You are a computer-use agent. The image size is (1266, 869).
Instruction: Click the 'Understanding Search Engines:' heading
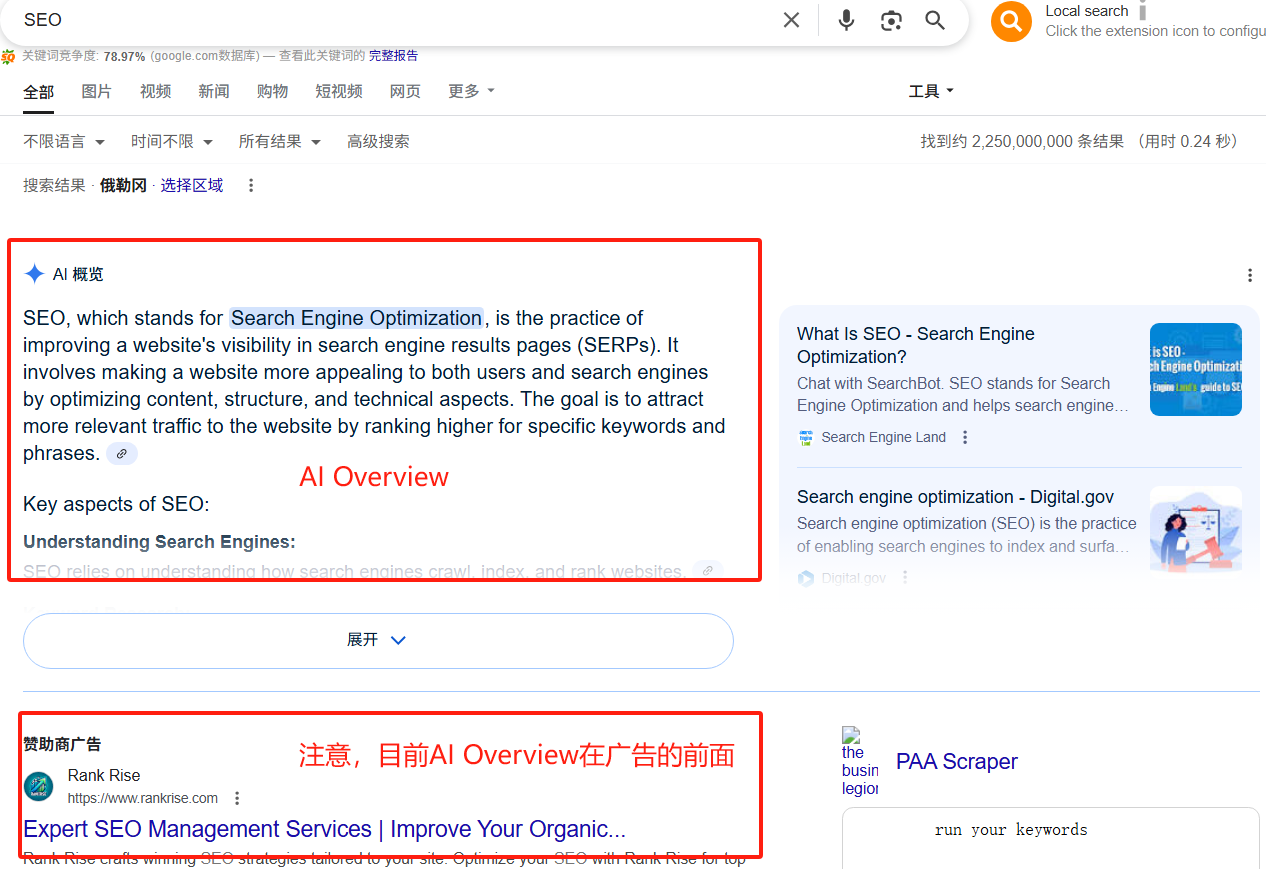click(159, 542)
